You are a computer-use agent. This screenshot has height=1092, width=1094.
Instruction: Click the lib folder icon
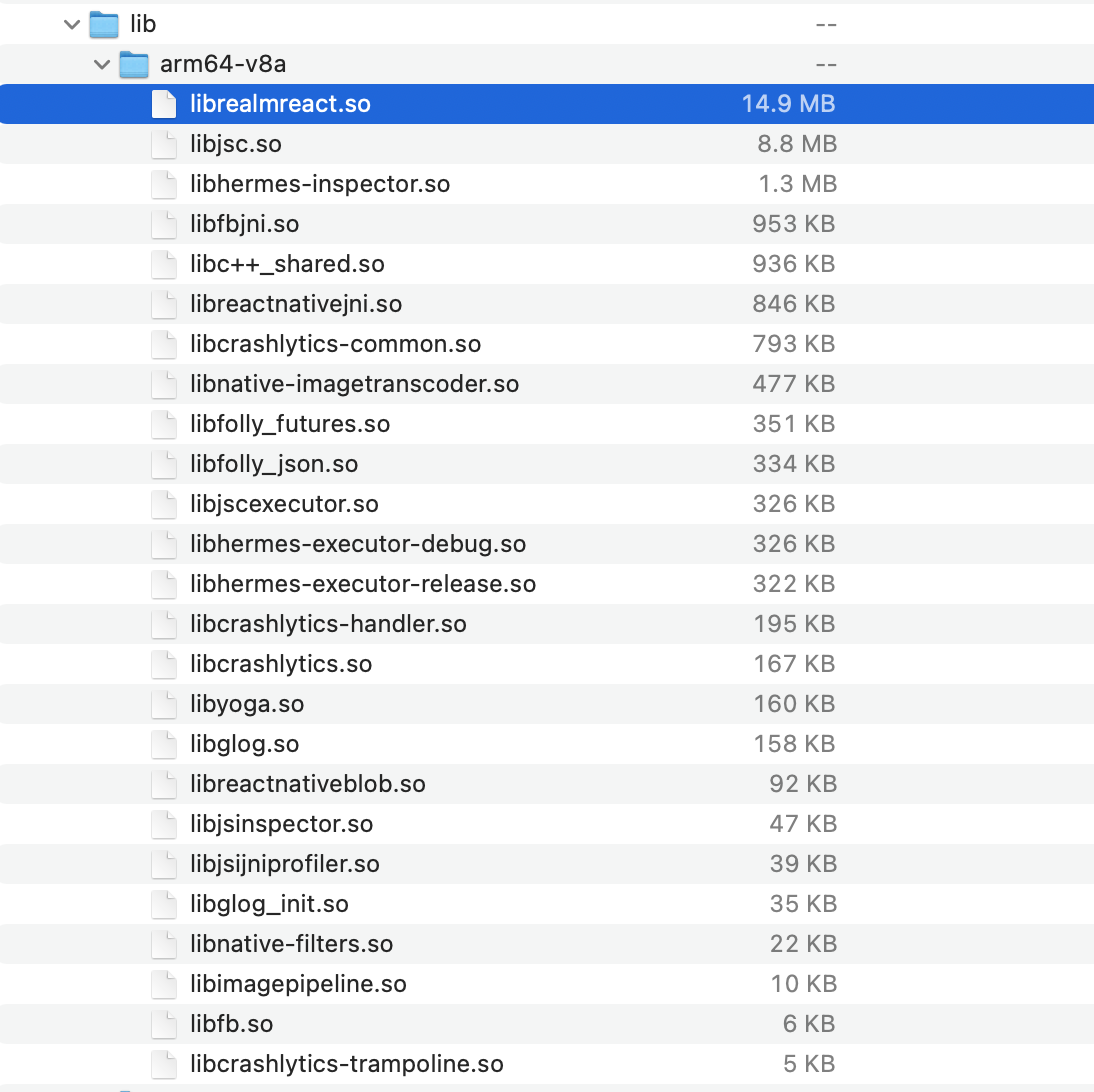(104, 24)
